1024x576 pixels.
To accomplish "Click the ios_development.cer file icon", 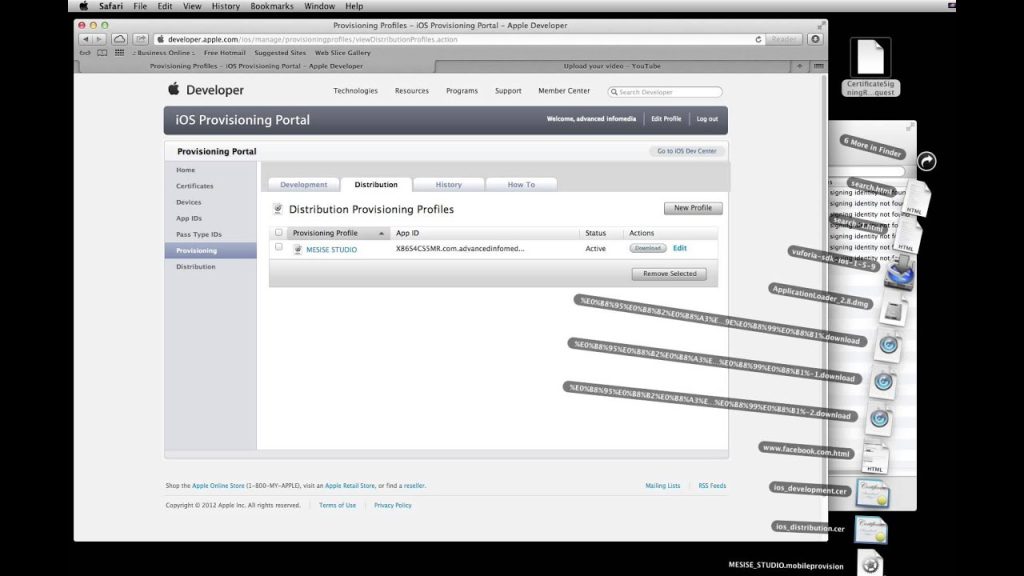I will (x=873, y=494).
